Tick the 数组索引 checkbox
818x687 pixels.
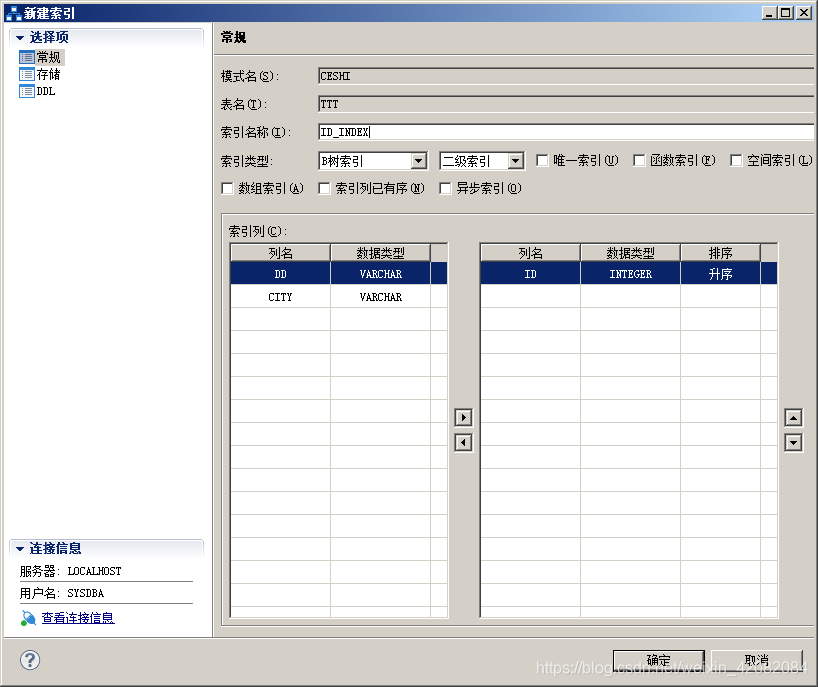227,188
